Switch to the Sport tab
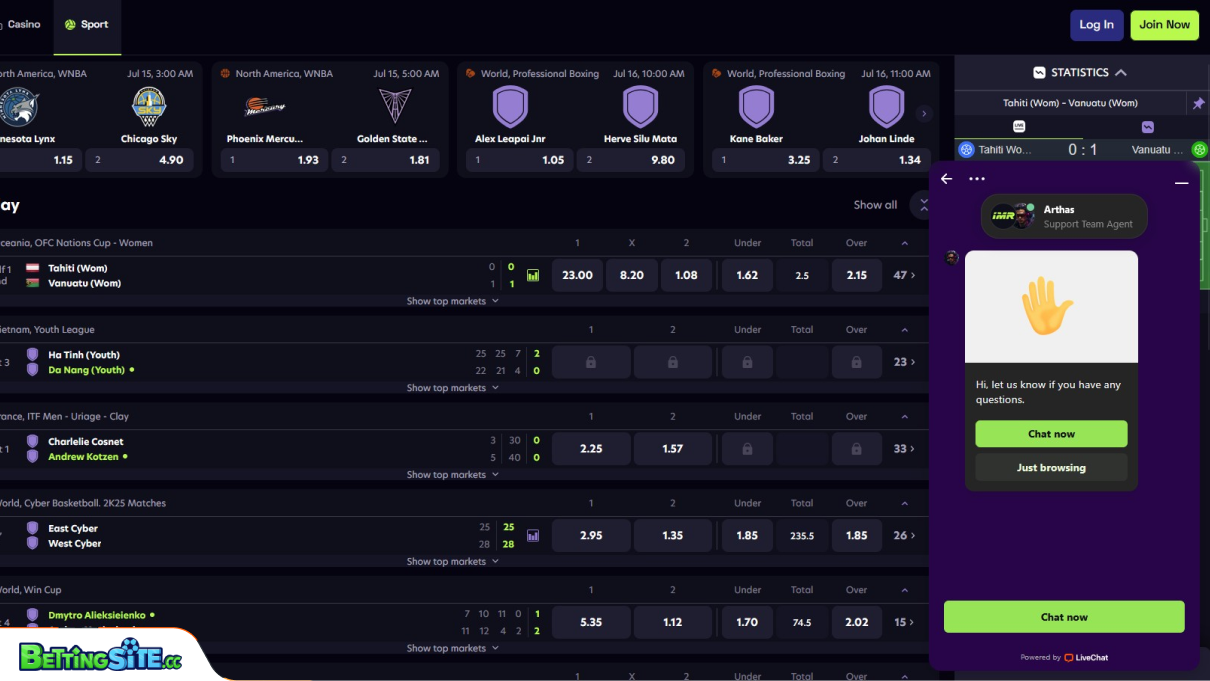 86,25
